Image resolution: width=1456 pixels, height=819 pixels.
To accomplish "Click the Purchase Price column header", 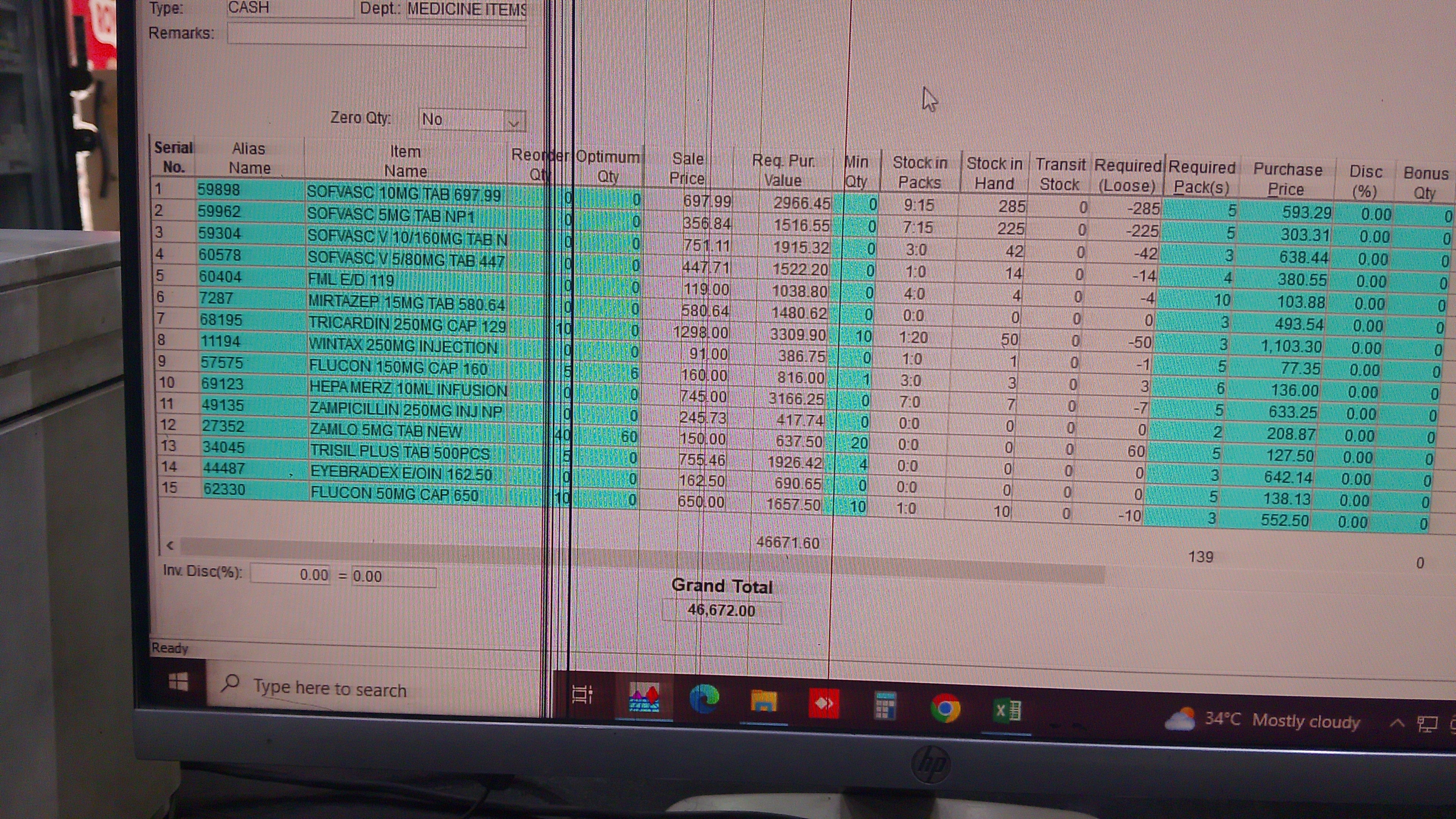I will click(x=1287, y=179).
